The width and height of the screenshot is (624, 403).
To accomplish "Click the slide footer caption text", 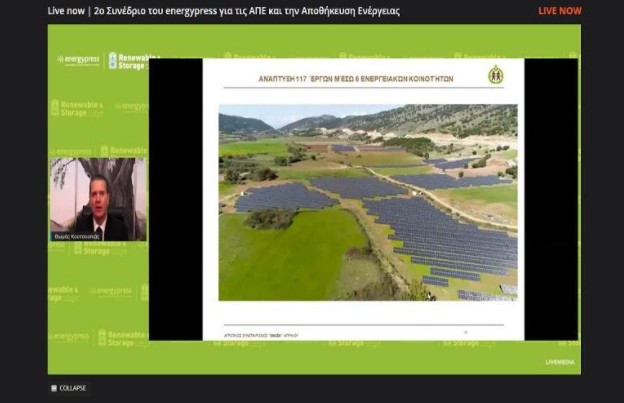I will (x=258, y=334).
